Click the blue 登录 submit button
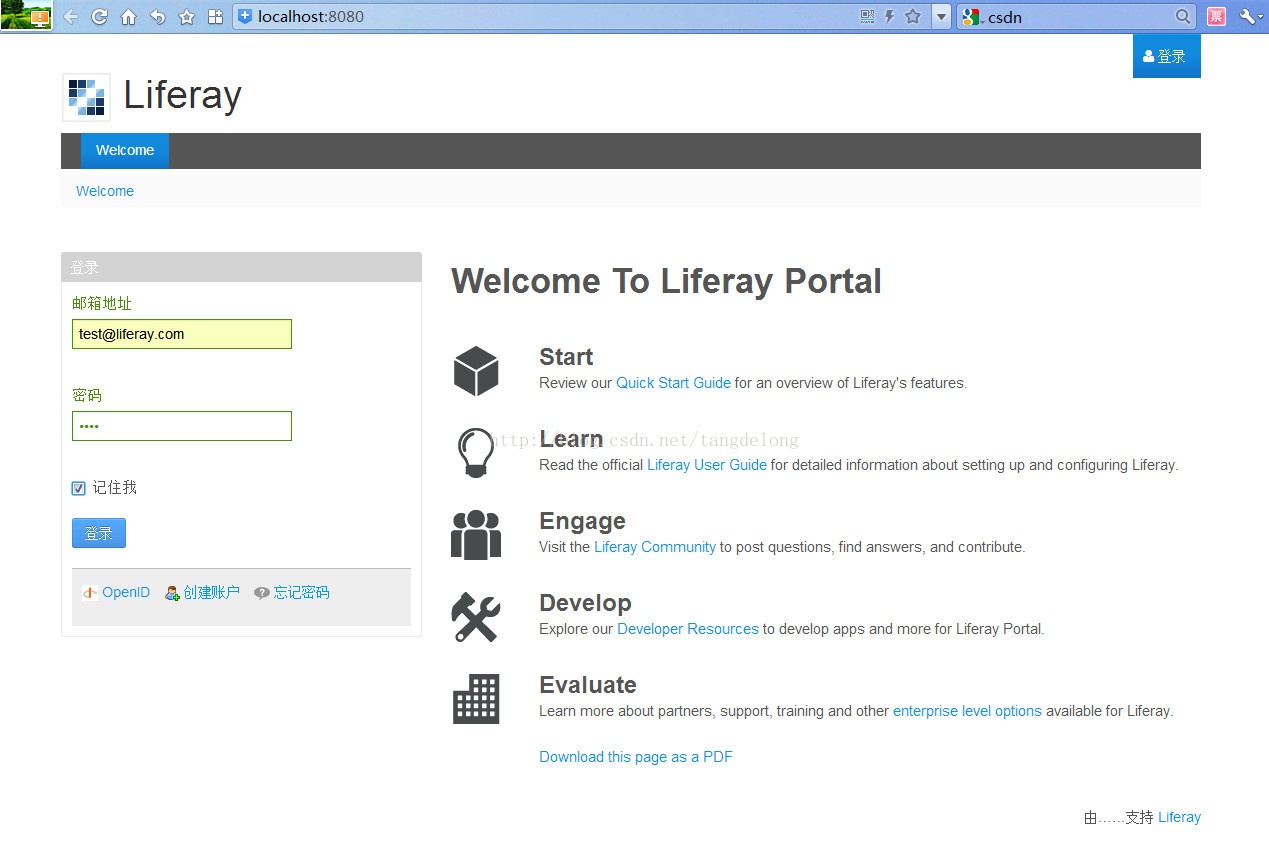Screen dimensions: 1269x859 99,533
